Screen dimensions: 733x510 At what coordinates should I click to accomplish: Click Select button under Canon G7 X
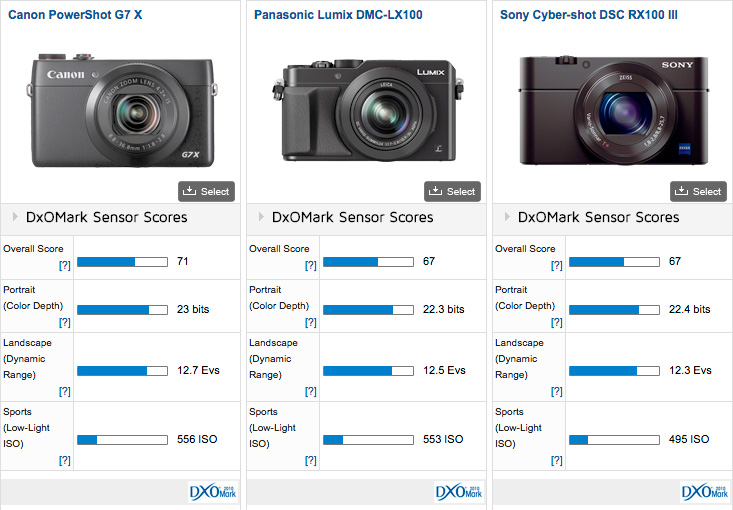pyautogui.click(x=206, y=191)
